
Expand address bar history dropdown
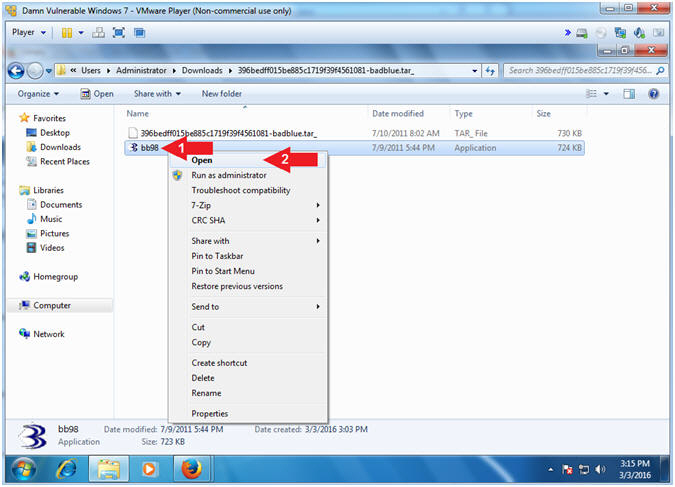point(474,71)
